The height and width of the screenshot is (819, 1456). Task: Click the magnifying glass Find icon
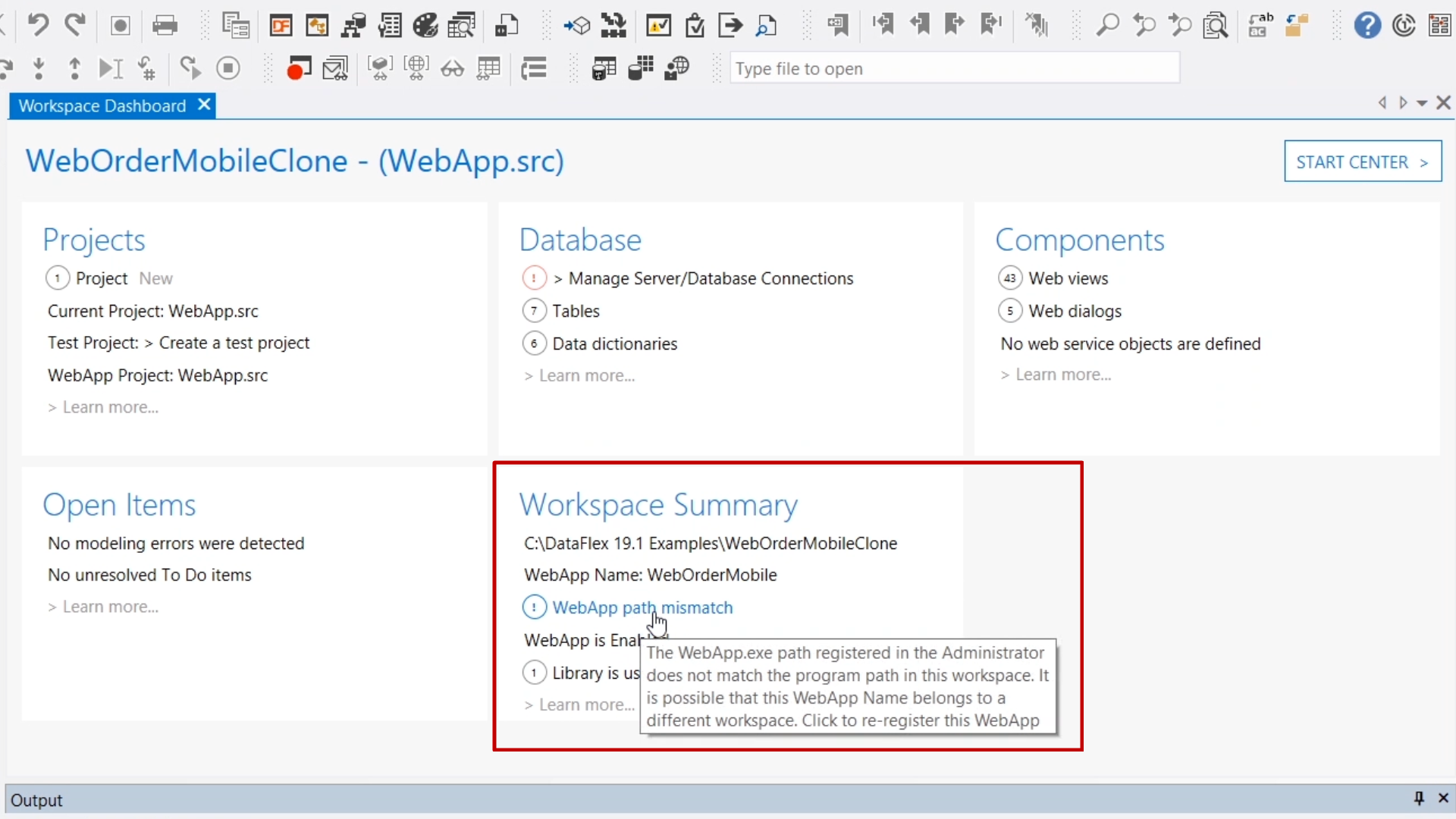1107,26
